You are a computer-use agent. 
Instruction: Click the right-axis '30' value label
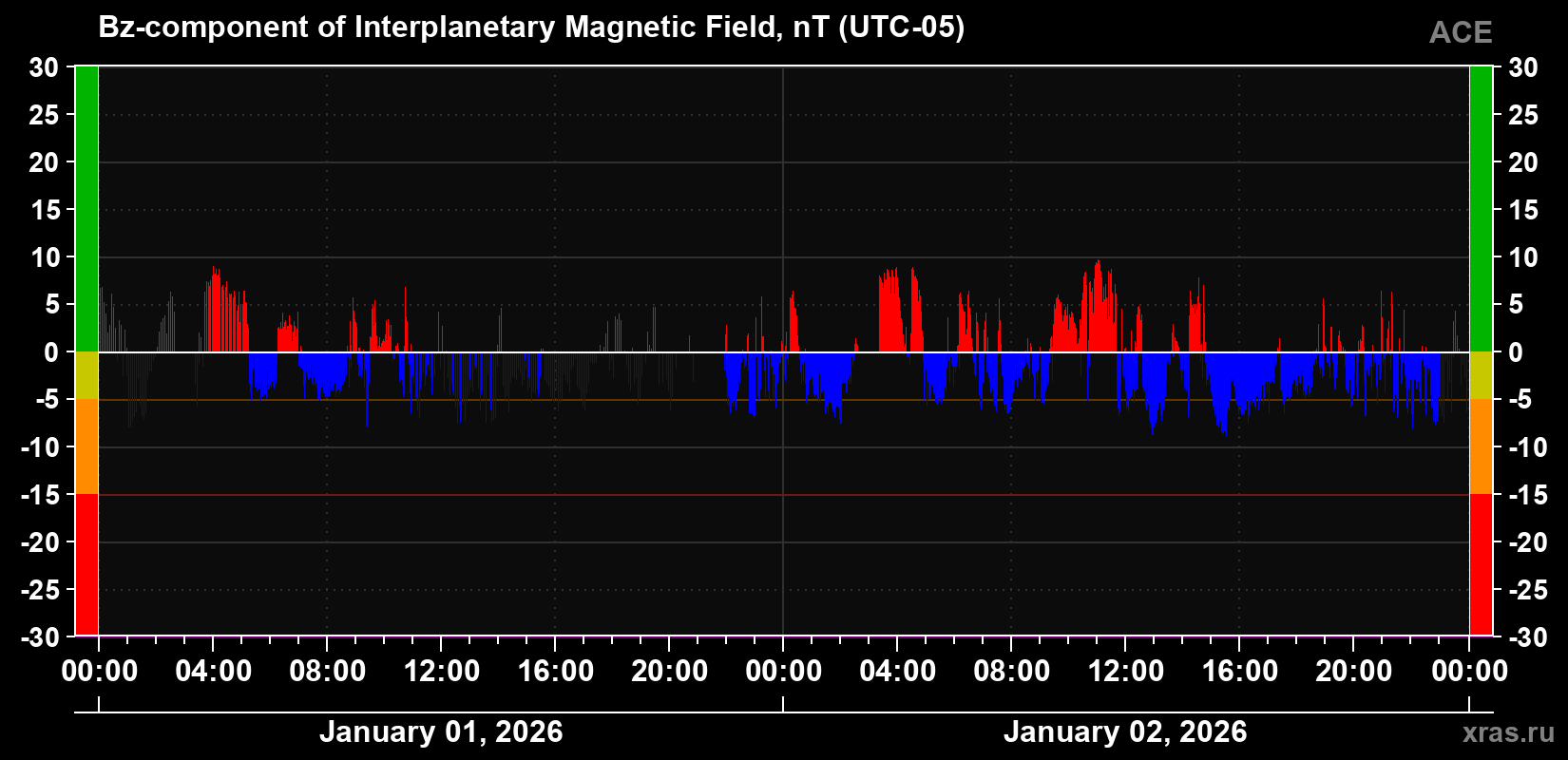point(1523,67)
